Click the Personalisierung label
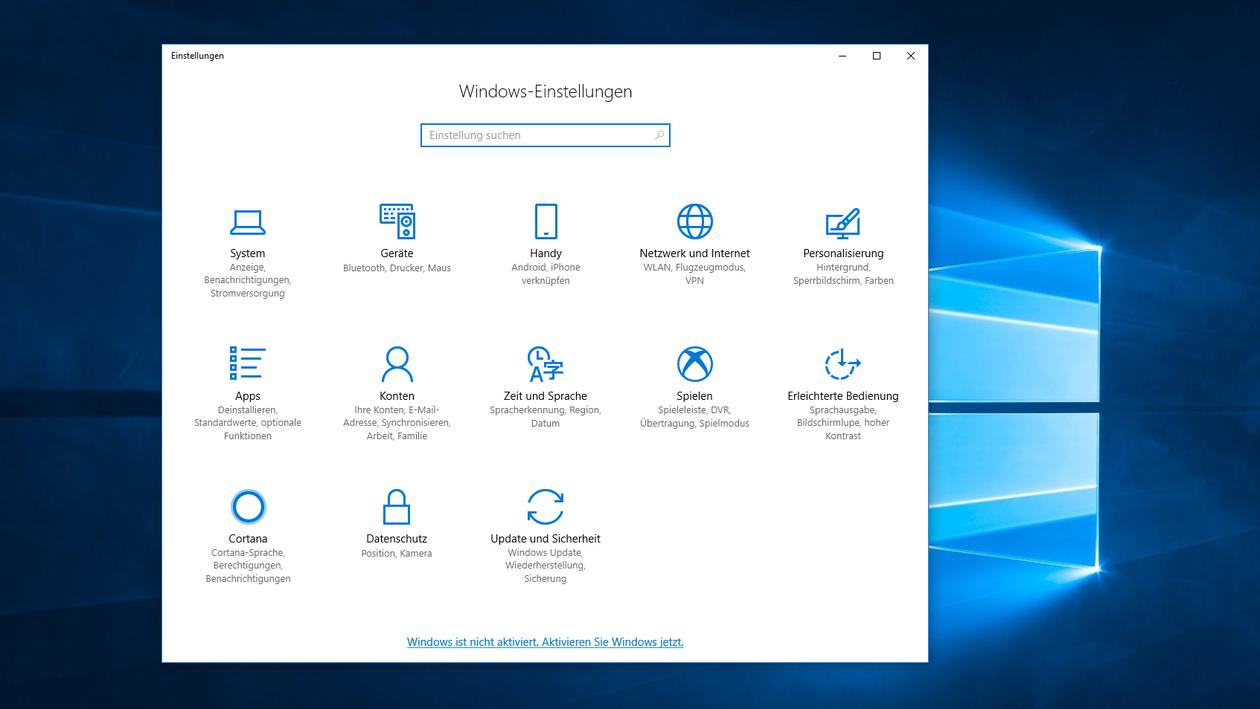Viewport: 1260px width, 709px height. click(x=843, y=253)
